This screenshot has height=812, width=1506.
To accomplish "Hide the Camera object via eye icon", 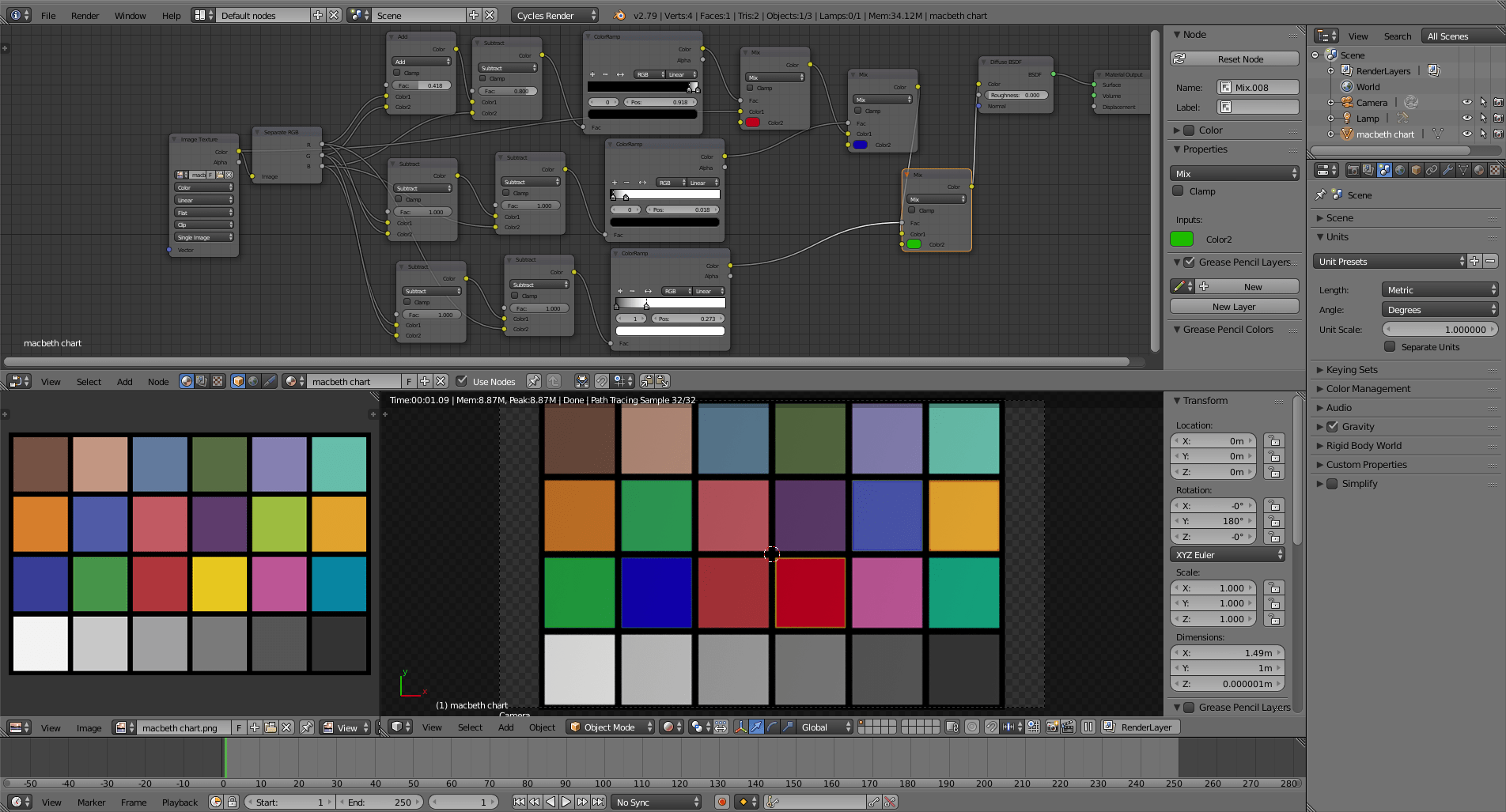I will coord(1467,102).
